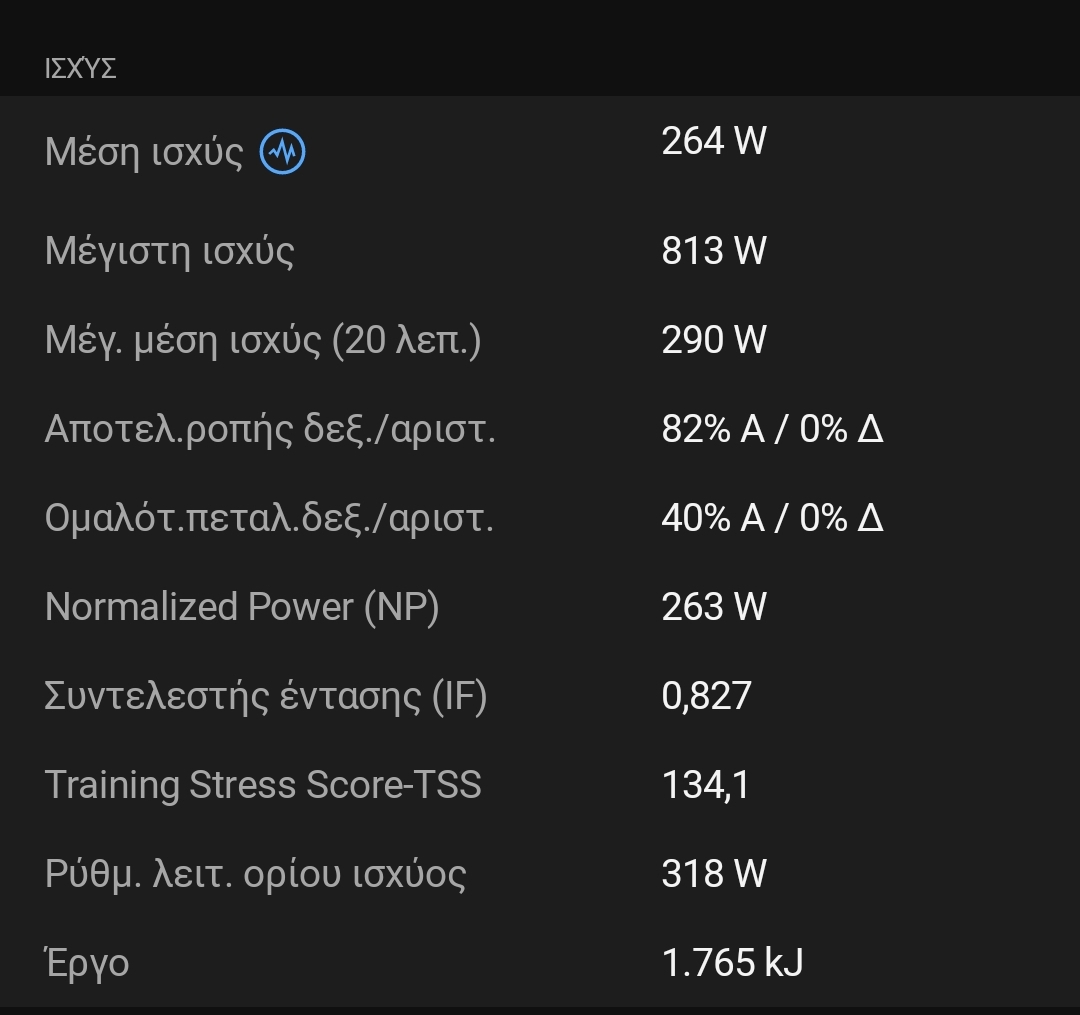Open the Μέγ. μέση ισχύς (20 λεπτ.) entry
The width and height of the screenshot is (1080, 1015).
[263, 340]
